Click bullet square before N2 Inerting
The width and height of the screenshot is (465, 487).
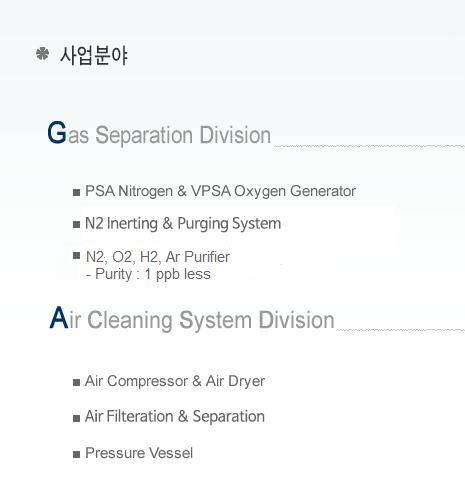pos(76,225)
